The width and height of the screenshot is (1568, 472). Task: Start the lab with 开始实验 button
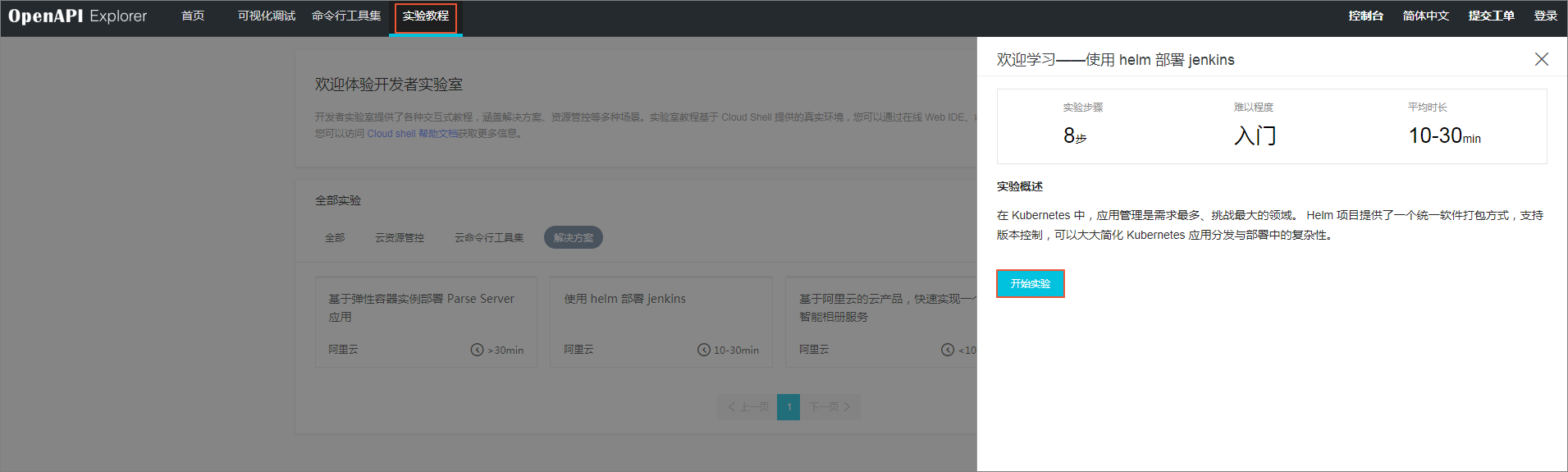coord(1031,284)
